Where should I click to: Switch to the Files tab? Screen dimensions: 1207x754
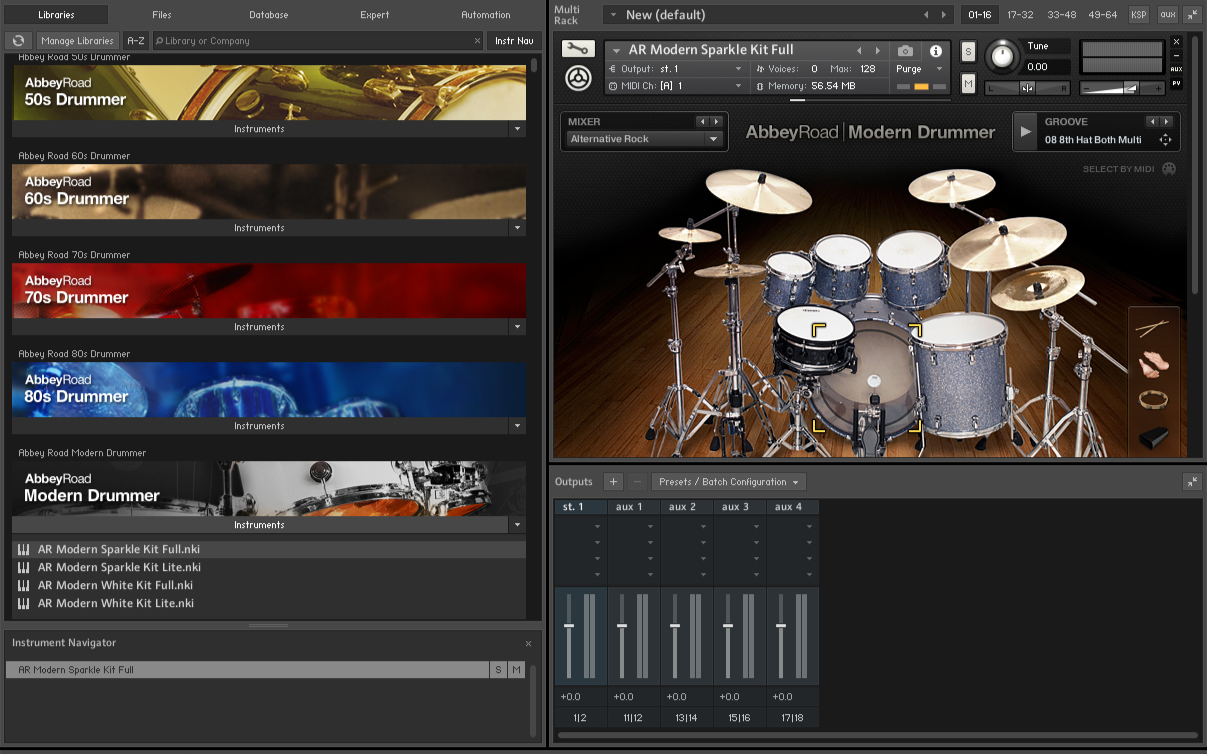[162, 15]
